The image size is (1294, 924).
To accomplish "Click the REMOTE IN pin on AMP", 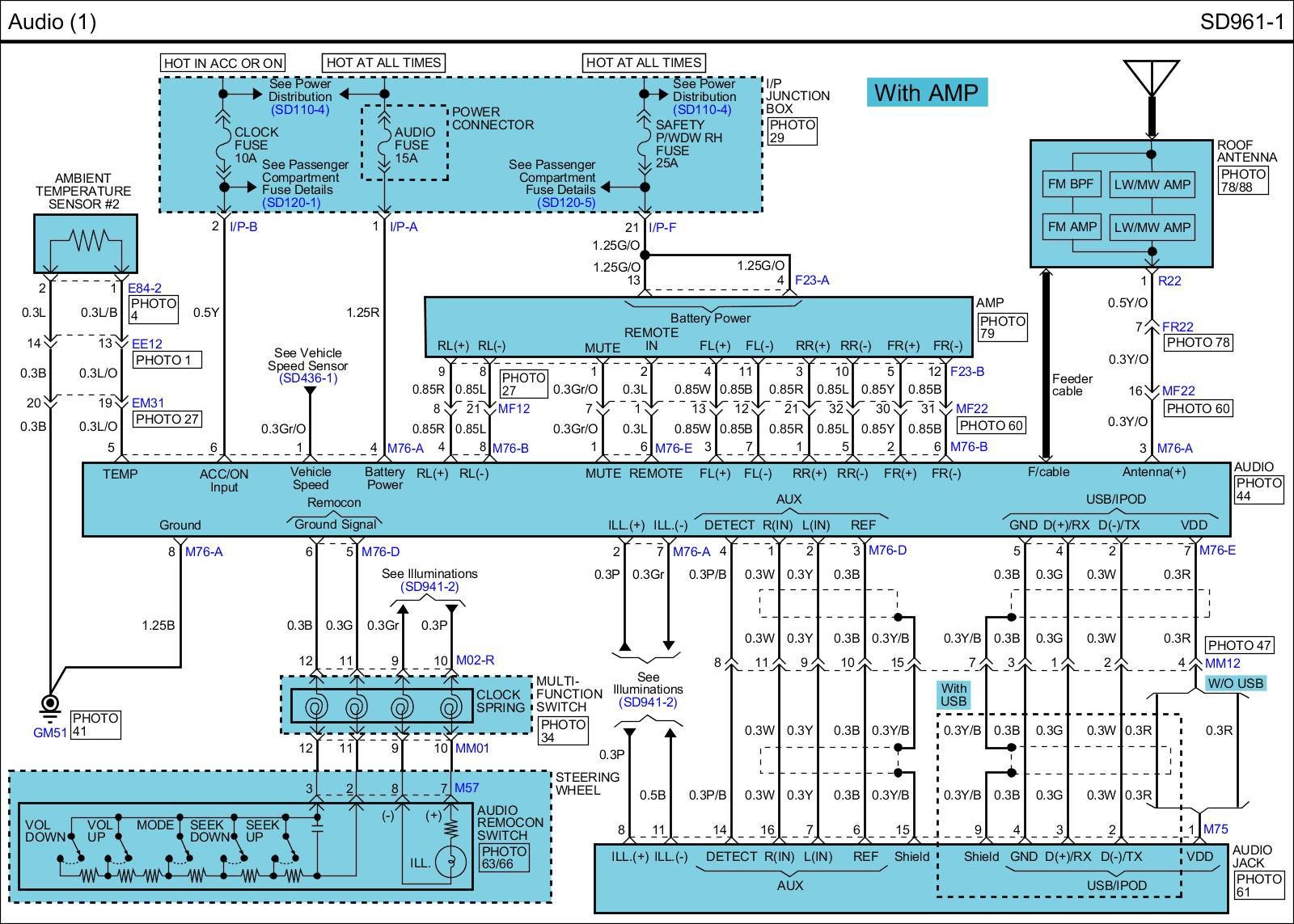I will click(651, 339).
